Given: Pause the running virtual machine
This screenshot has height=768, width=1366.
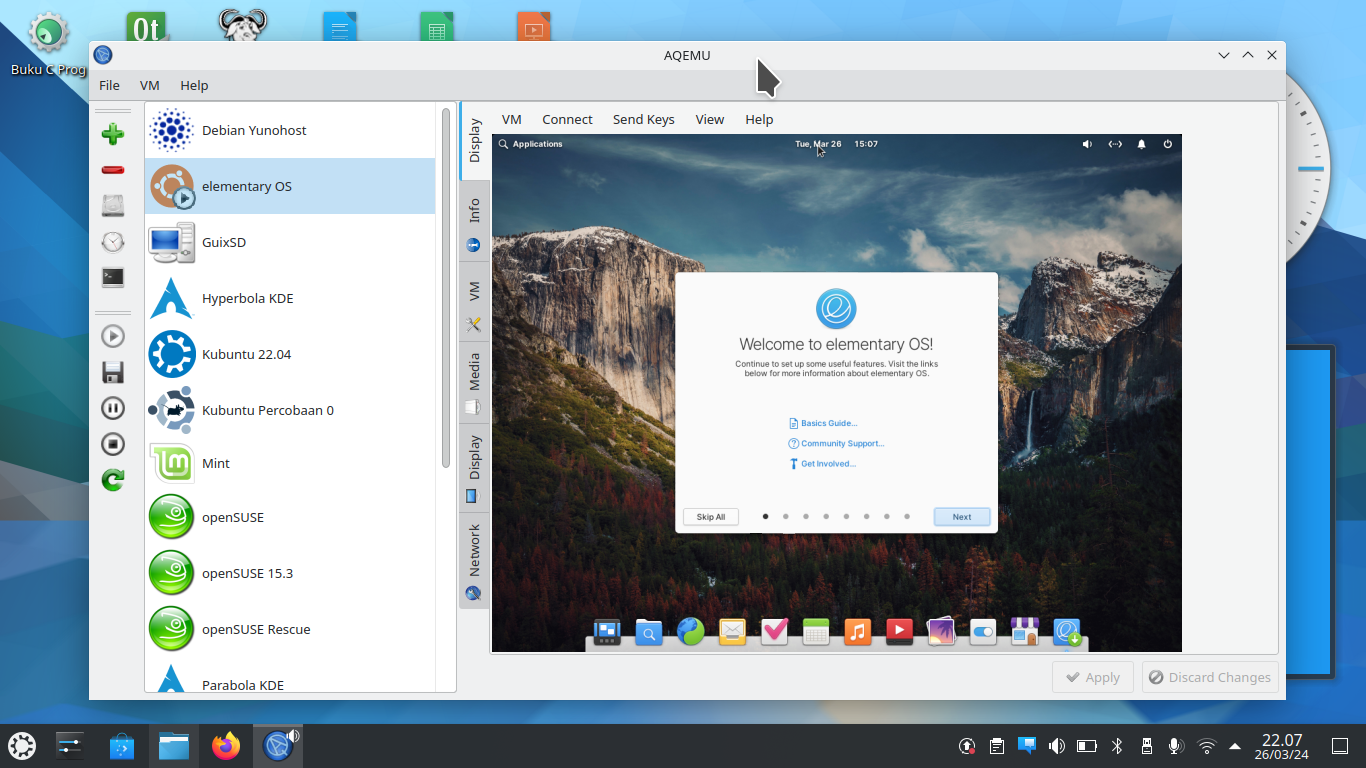Looking at the screenshot, I should (113, 408).
